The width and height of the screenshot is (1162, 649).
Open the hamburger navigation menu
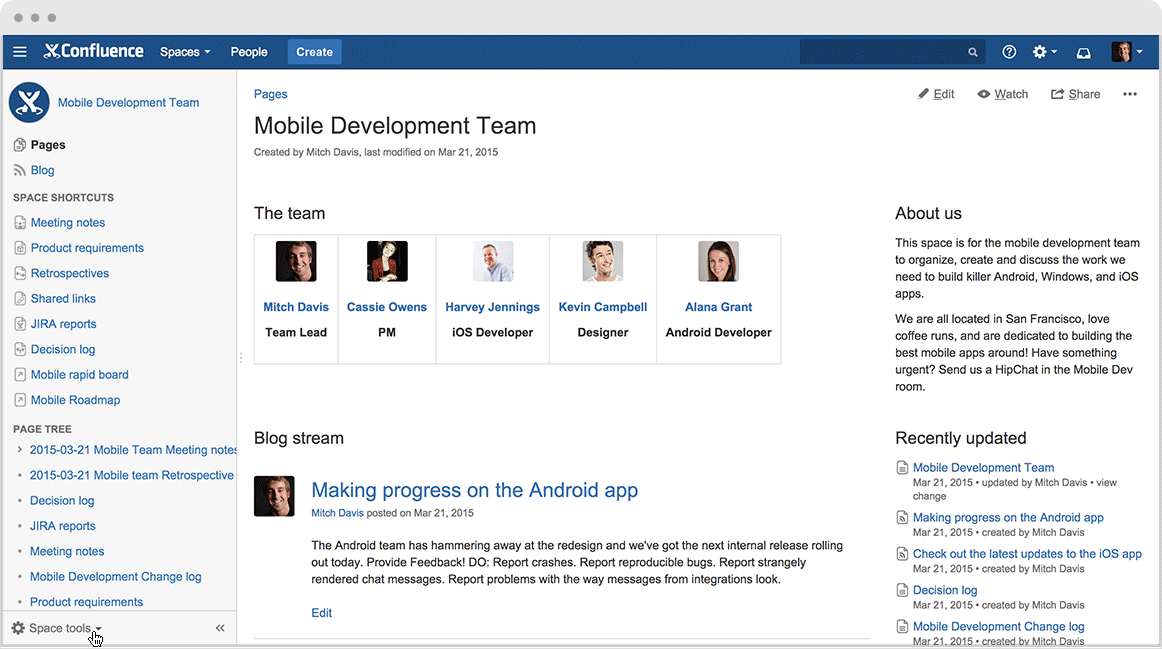(20, 51)
